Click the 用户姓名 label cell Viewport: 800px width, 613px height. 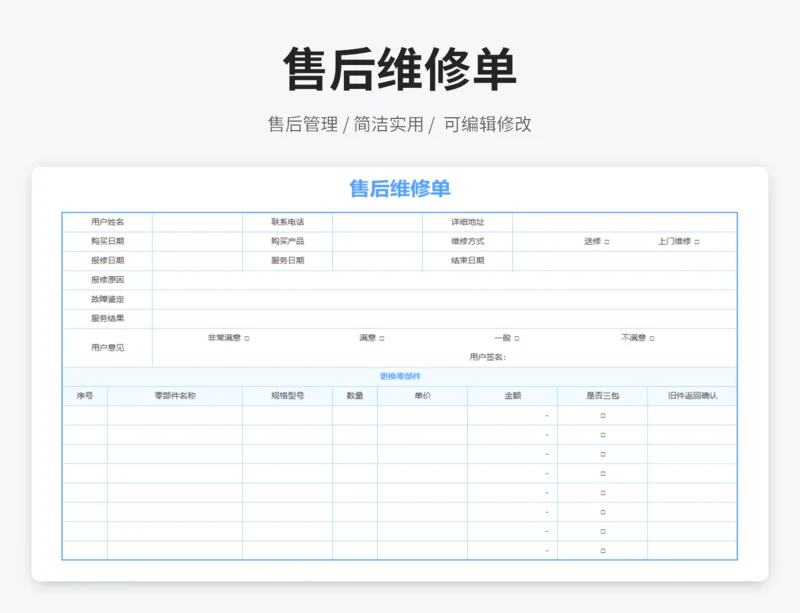point(107,222)
